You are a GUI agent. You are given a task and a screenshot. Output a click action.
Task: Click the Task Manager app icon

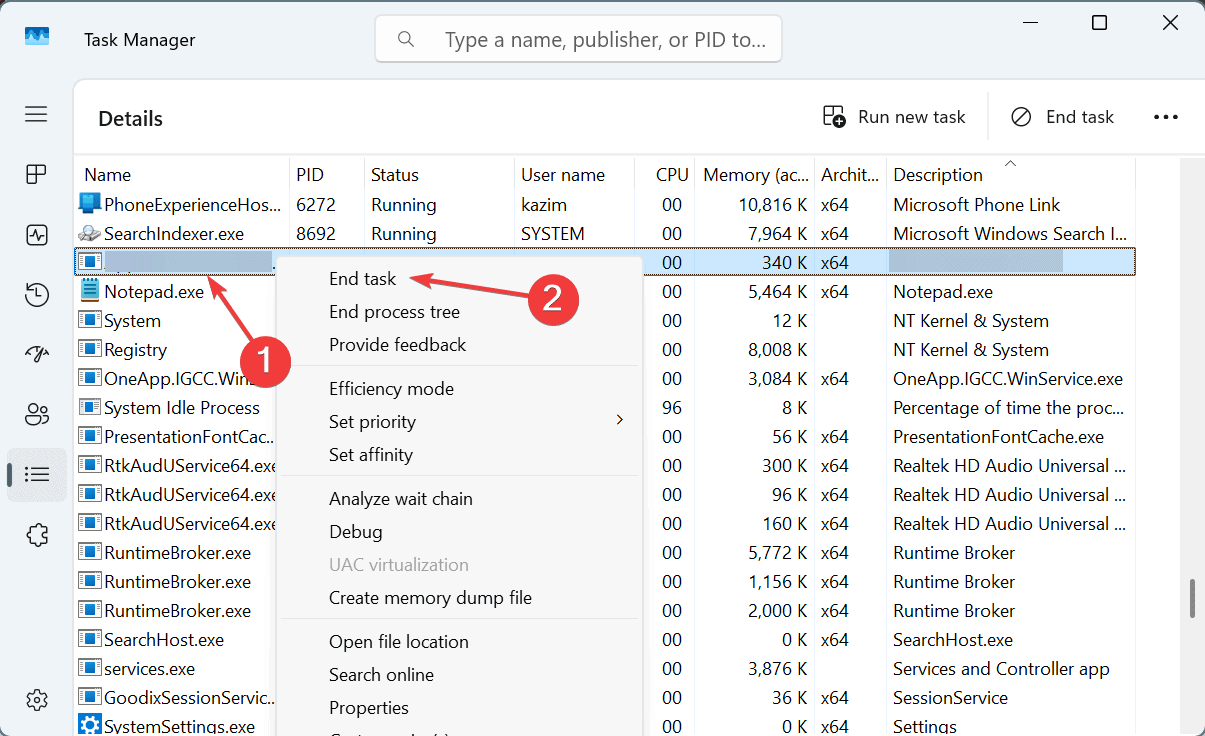(37, 37)
